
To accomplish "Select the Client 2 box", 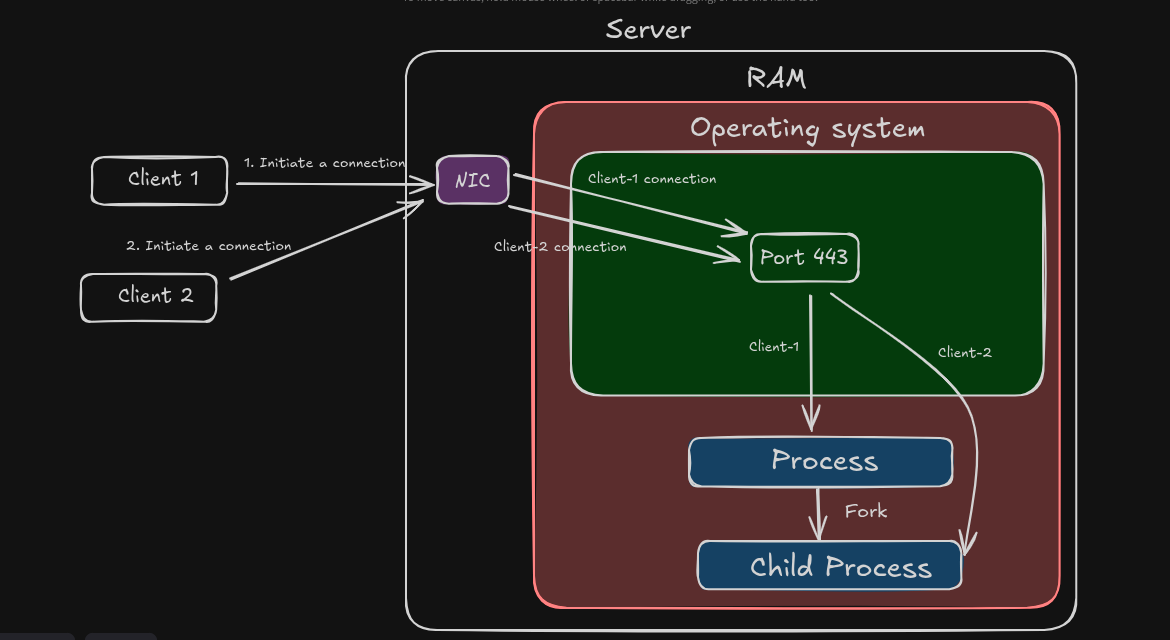I will [x=149, y=297].
